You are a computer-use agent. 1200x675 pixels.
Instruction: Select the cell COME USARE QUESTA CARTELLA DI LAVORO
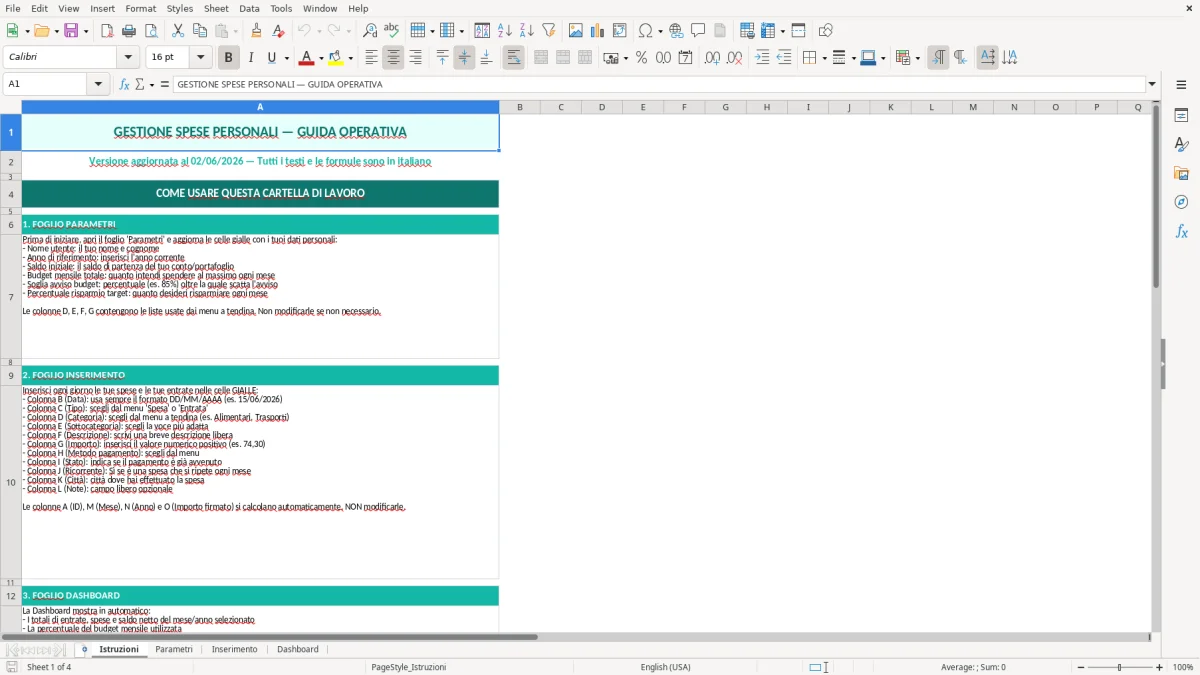260,193
